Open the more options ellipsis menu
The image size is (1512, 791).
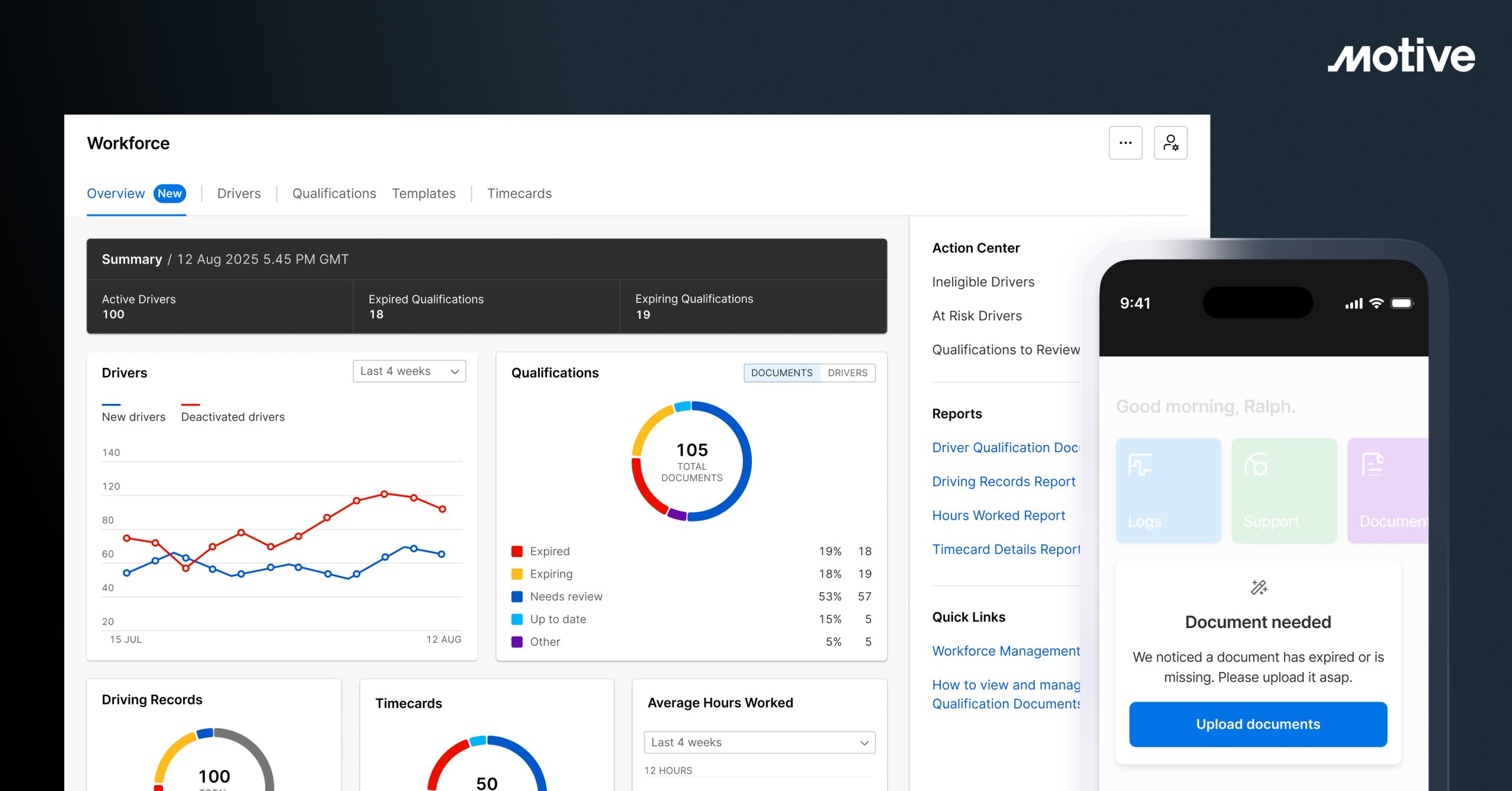[x=1125, y=142]
